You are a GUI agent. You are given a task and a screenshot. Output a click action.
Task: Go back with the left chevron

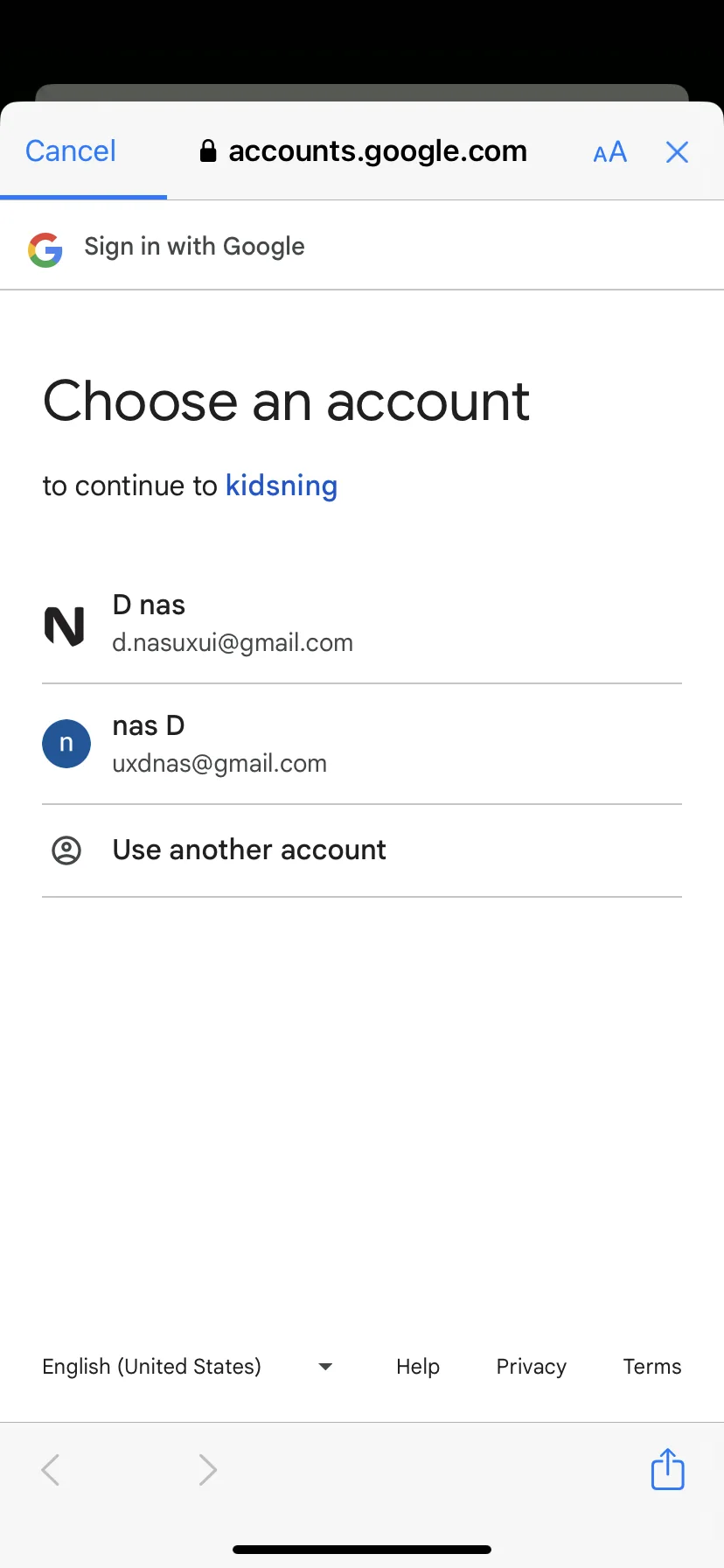coord(52,1469)
